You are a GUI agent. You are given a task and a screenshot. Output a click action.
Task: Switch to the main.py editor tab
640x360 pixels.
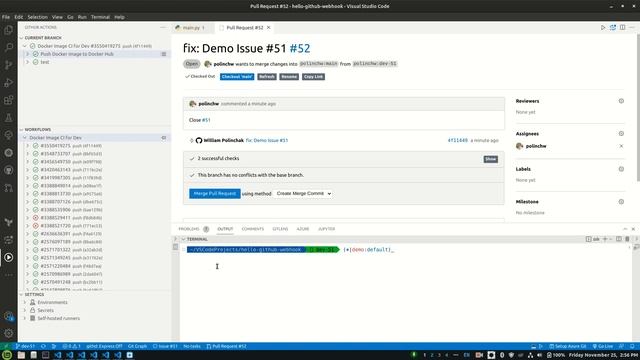tap(191, 28)
